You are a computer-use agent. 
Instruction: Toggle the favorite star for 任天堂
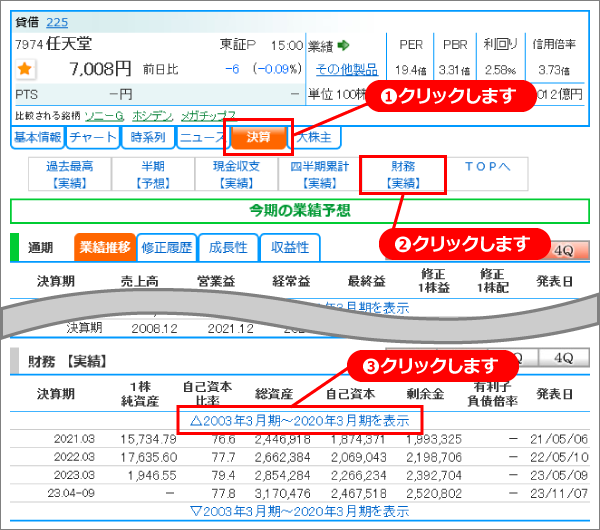tap(25, 69)
